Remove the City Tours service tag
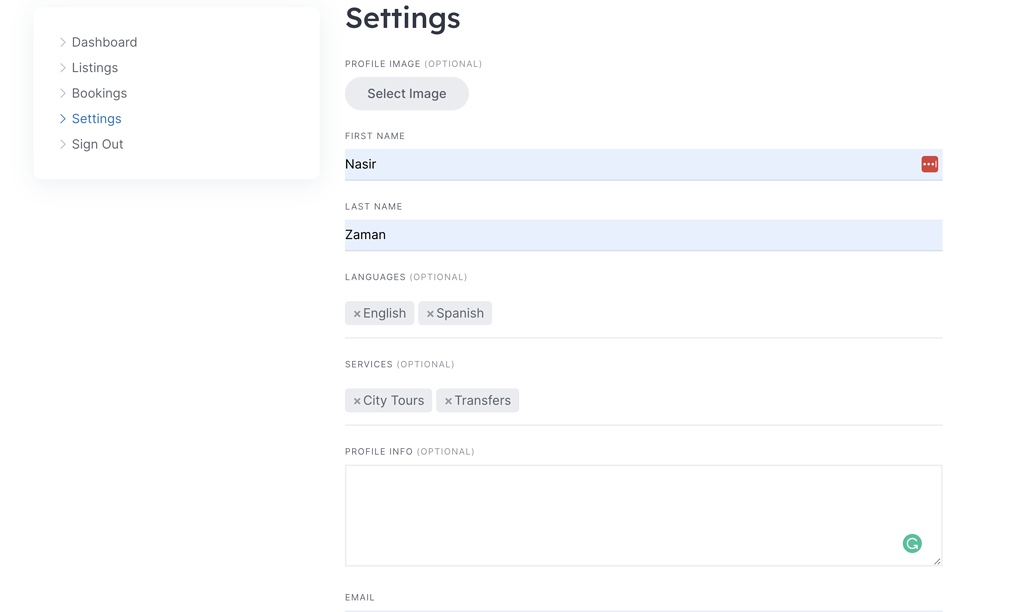Screen dimensions: 1024x612 (x=357, y=400)
